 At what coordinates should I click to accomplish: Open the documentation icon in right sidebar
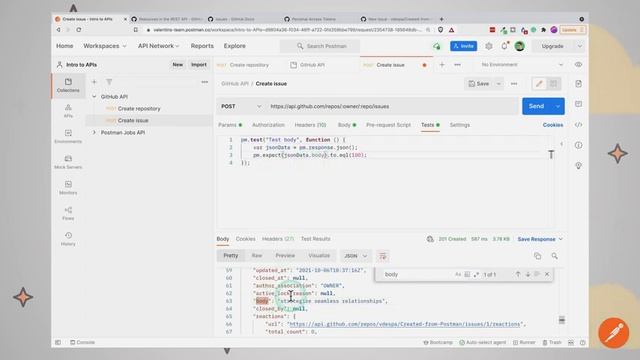[578, 84]
